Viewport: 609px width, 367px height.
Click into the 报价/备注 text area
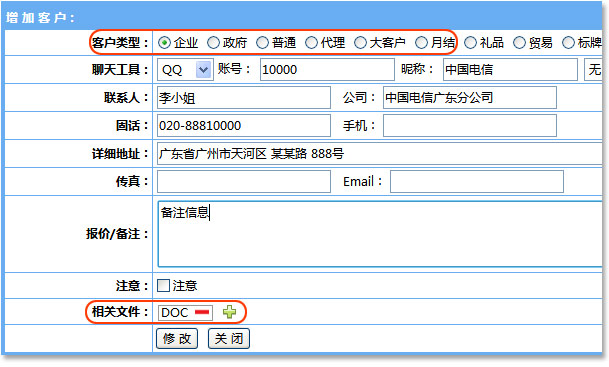point(380,234)
